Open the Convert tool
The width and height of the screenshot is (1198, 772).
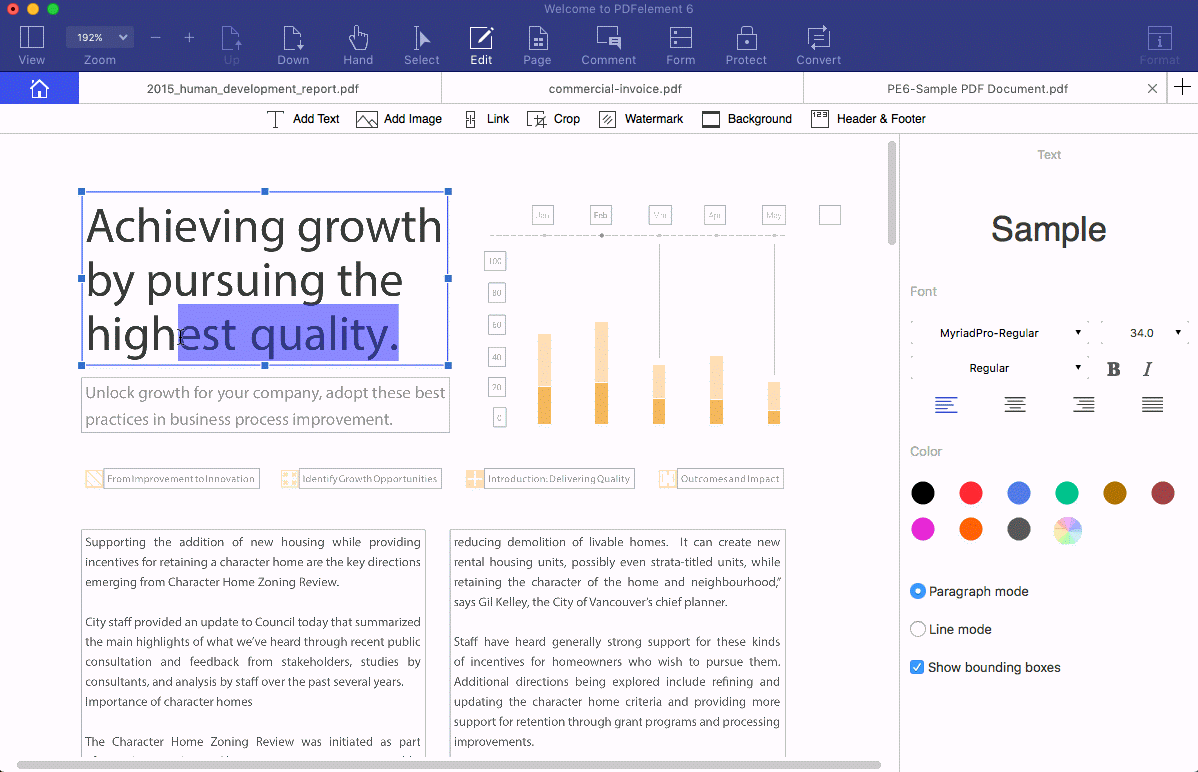[818, 45]
